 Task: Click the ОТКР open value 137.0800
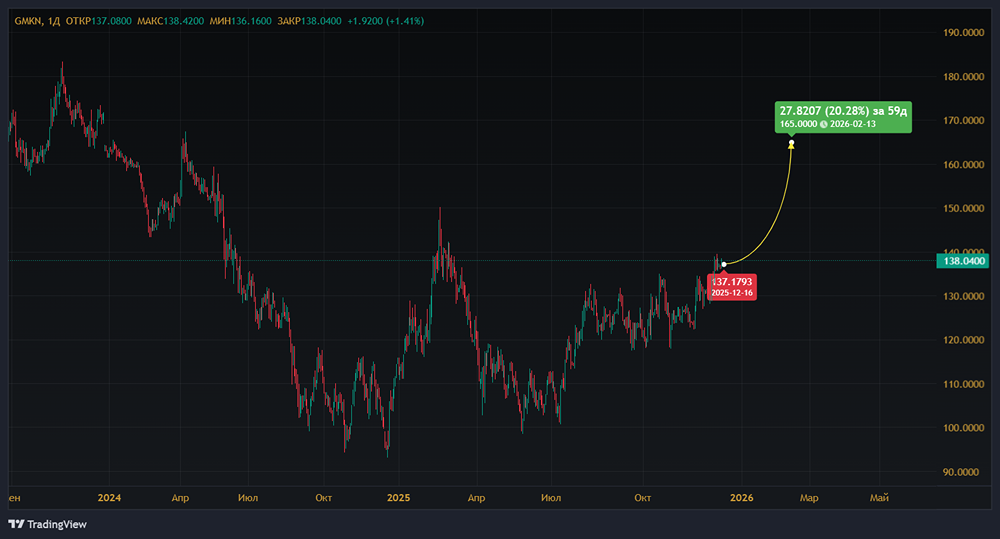tap(111, 18)
